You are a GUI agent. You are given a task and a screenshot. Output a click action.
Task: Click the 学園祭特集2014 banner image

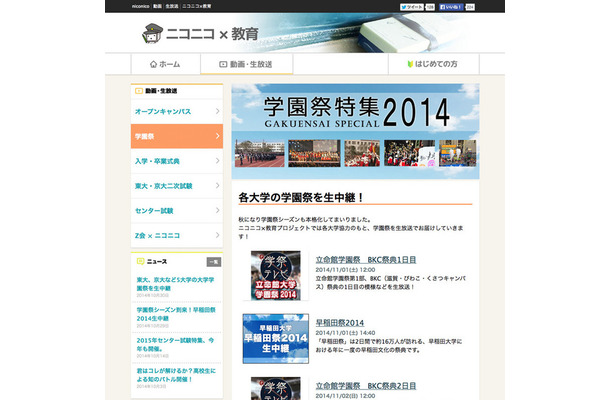[x=355, y=131]
